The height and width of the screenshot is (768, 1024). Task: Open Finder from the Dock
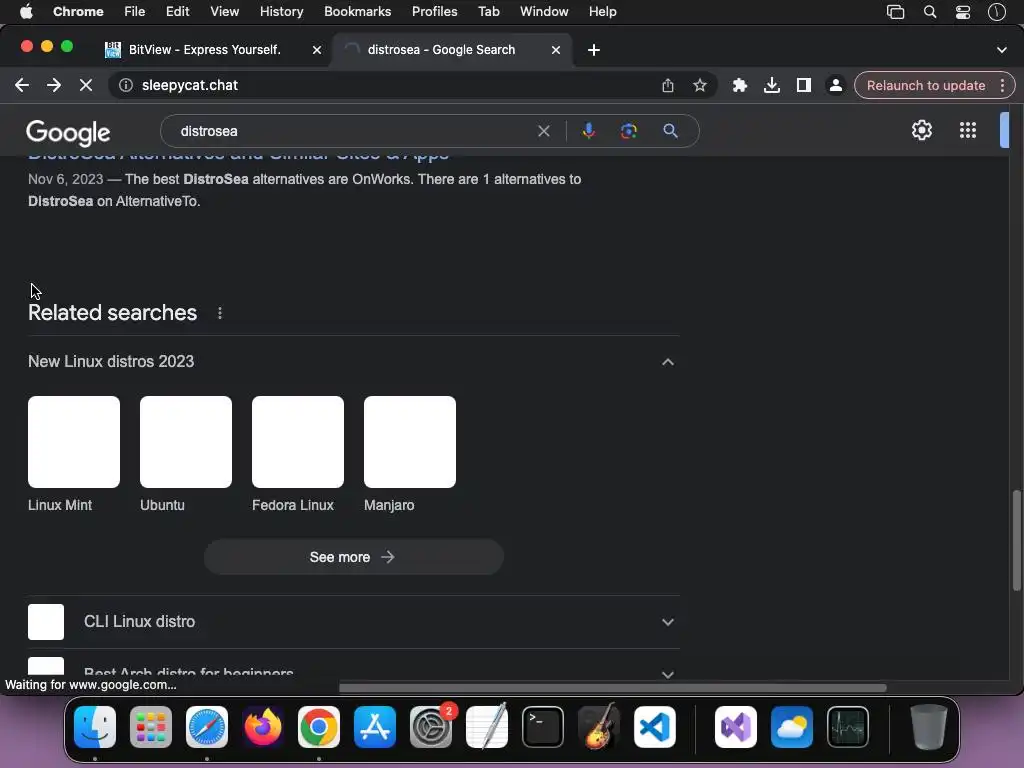pos(95,727)
